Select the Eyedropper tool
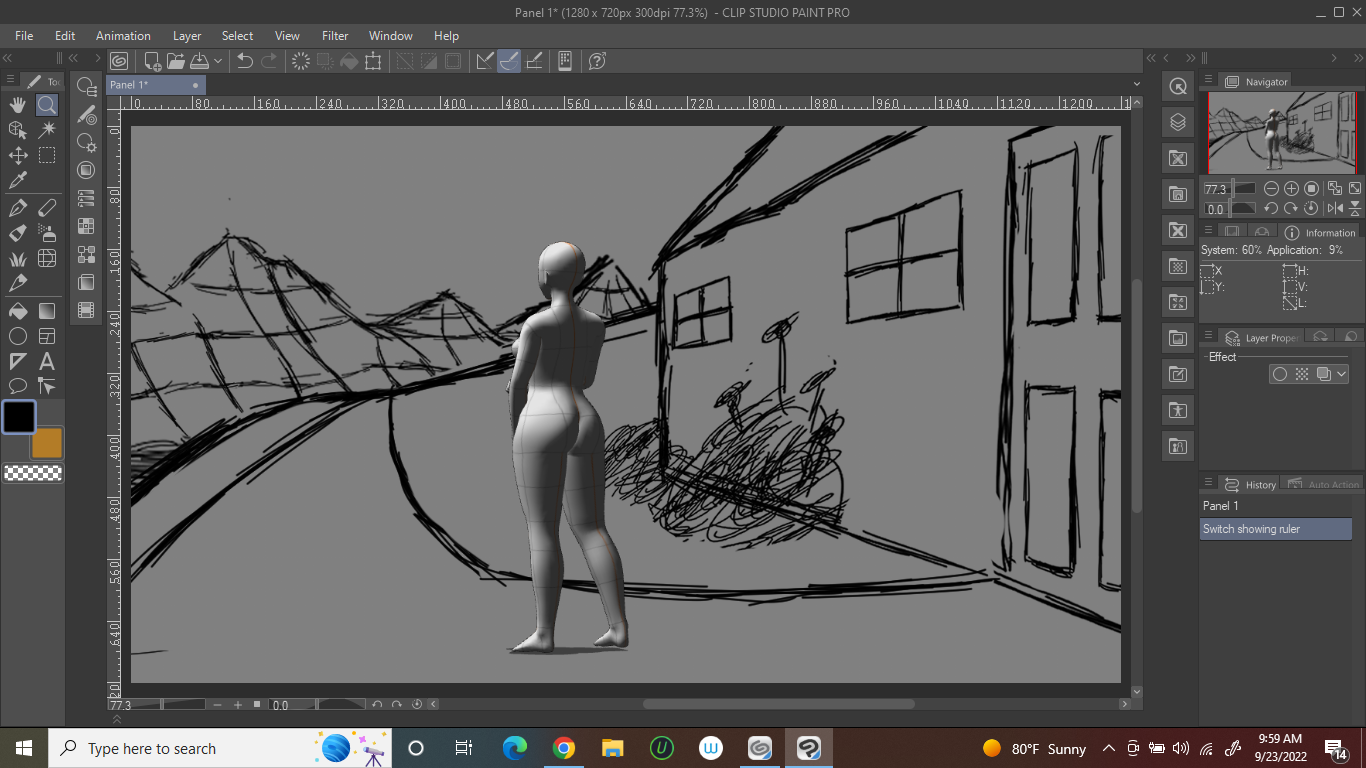Viewport: 1366px width, 768px height. point(18,181)
